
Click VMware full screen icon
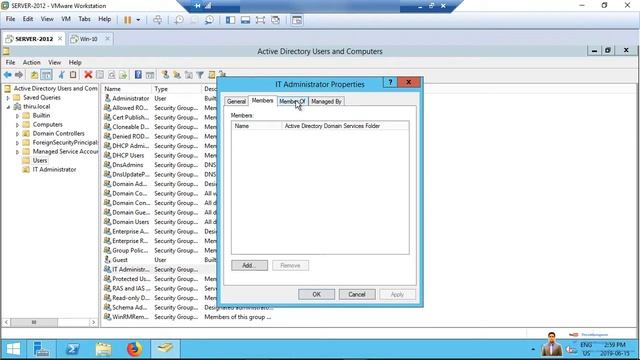[x=260, y=20]
